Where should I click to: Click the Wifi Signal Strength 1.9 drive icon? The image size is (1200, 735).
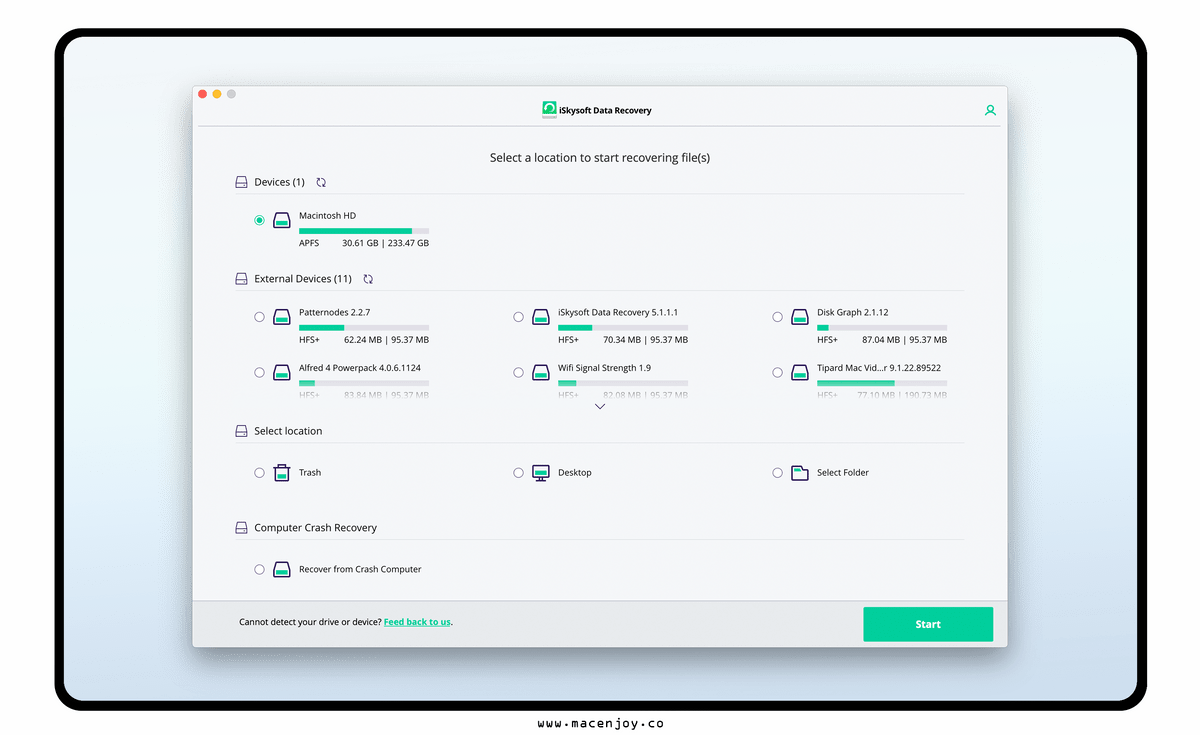click(541, 372)
